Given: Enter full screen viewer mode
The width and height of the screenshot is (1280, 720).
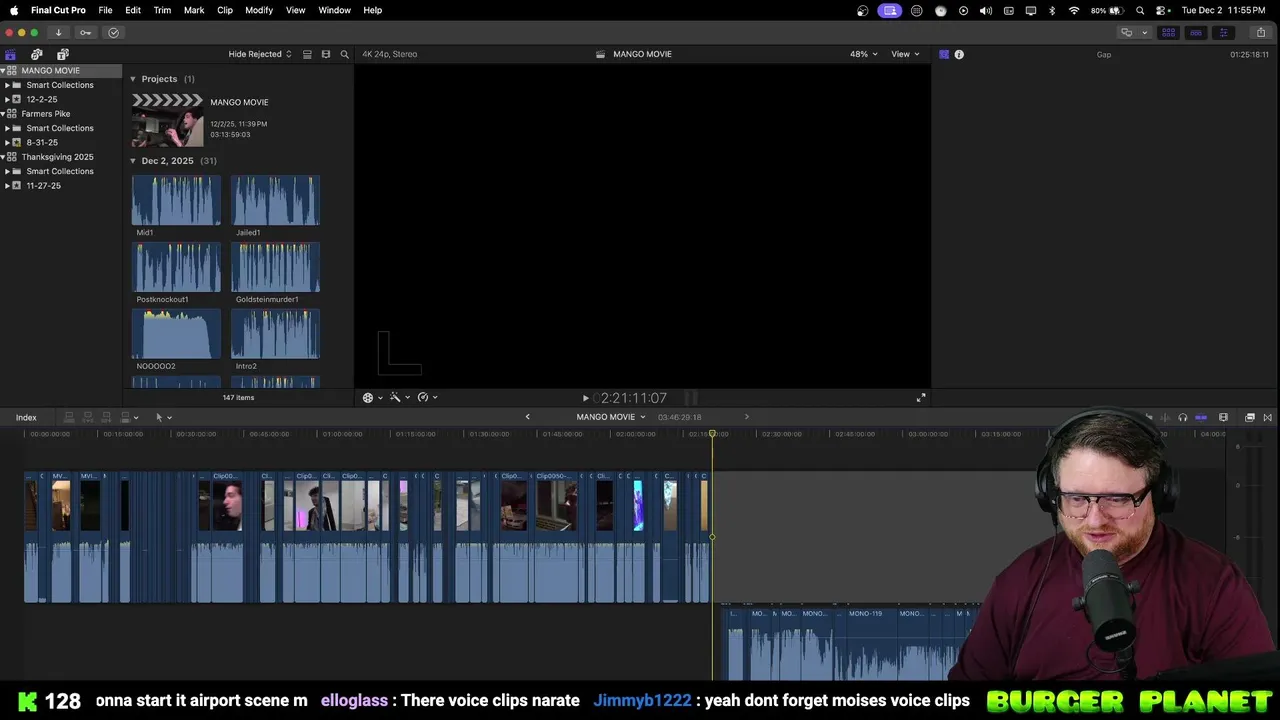Looking at the screenshot, I should [921, 398].
